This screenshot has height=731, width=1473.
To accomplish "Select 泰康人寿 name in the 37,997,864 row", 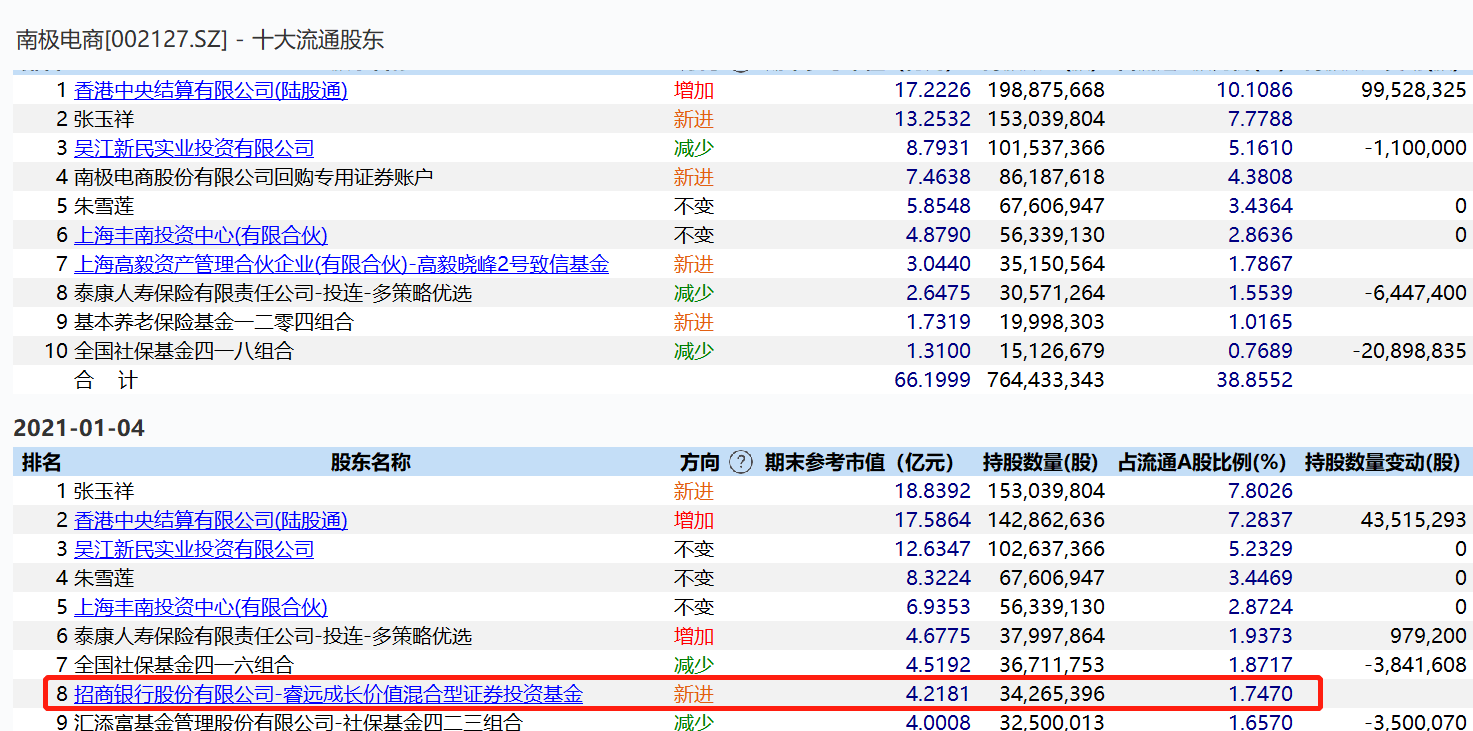I will 273,636.
